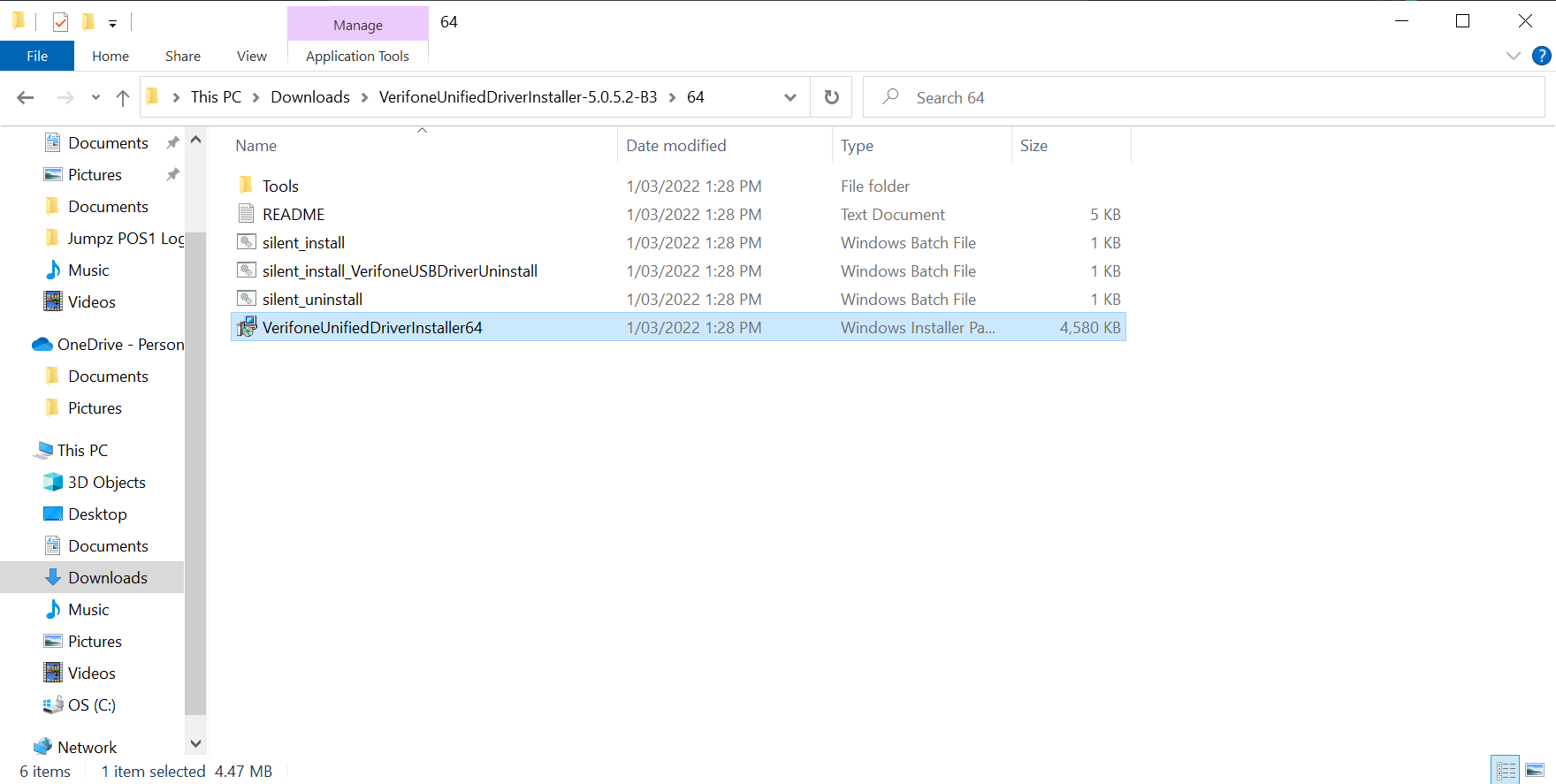
Task: Toggle details view in the status bar
Action: tap(1506, 770)
